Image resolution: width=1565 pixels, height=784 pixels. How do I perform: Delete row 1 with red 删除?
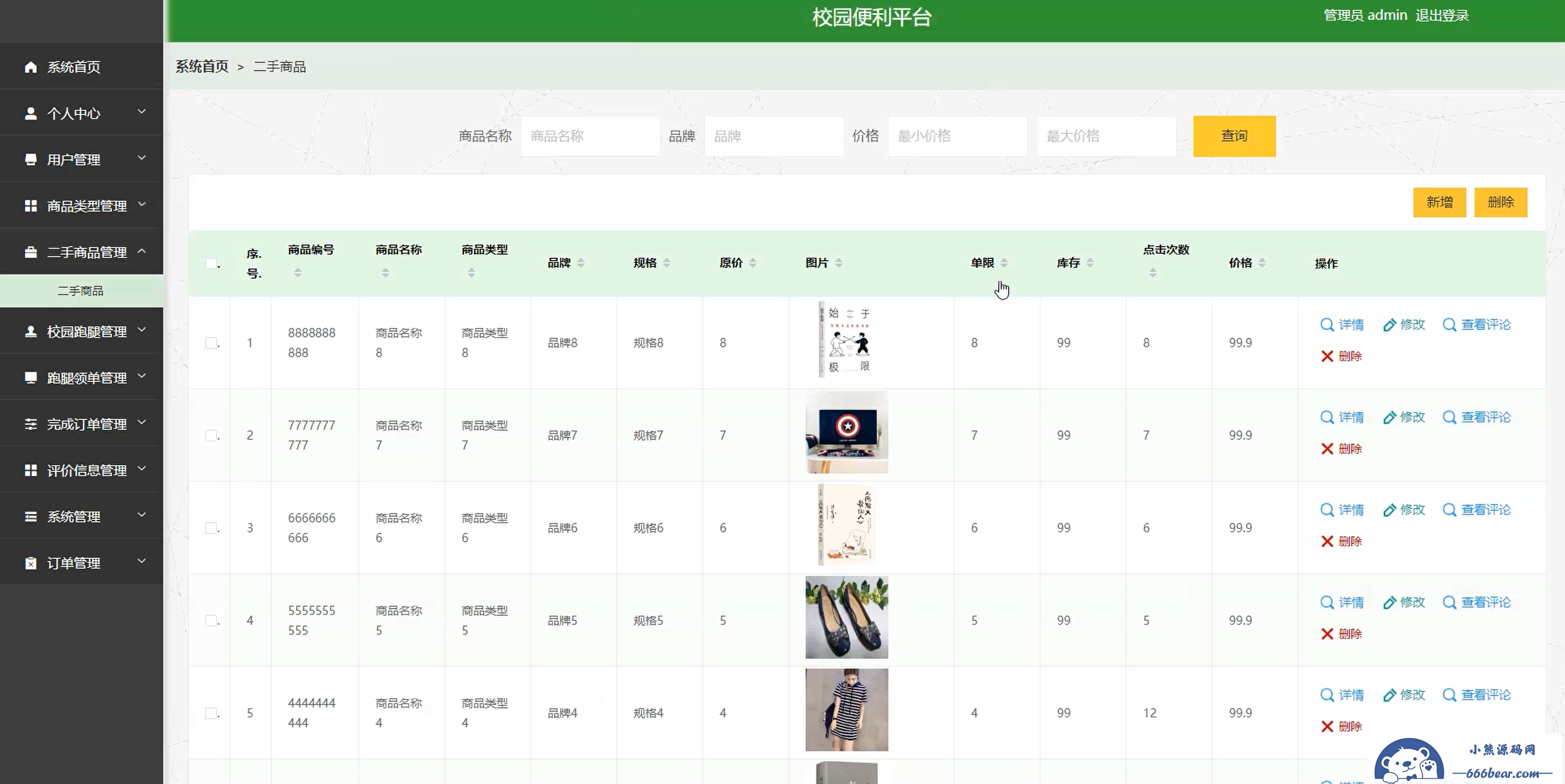coord(1341,356)
